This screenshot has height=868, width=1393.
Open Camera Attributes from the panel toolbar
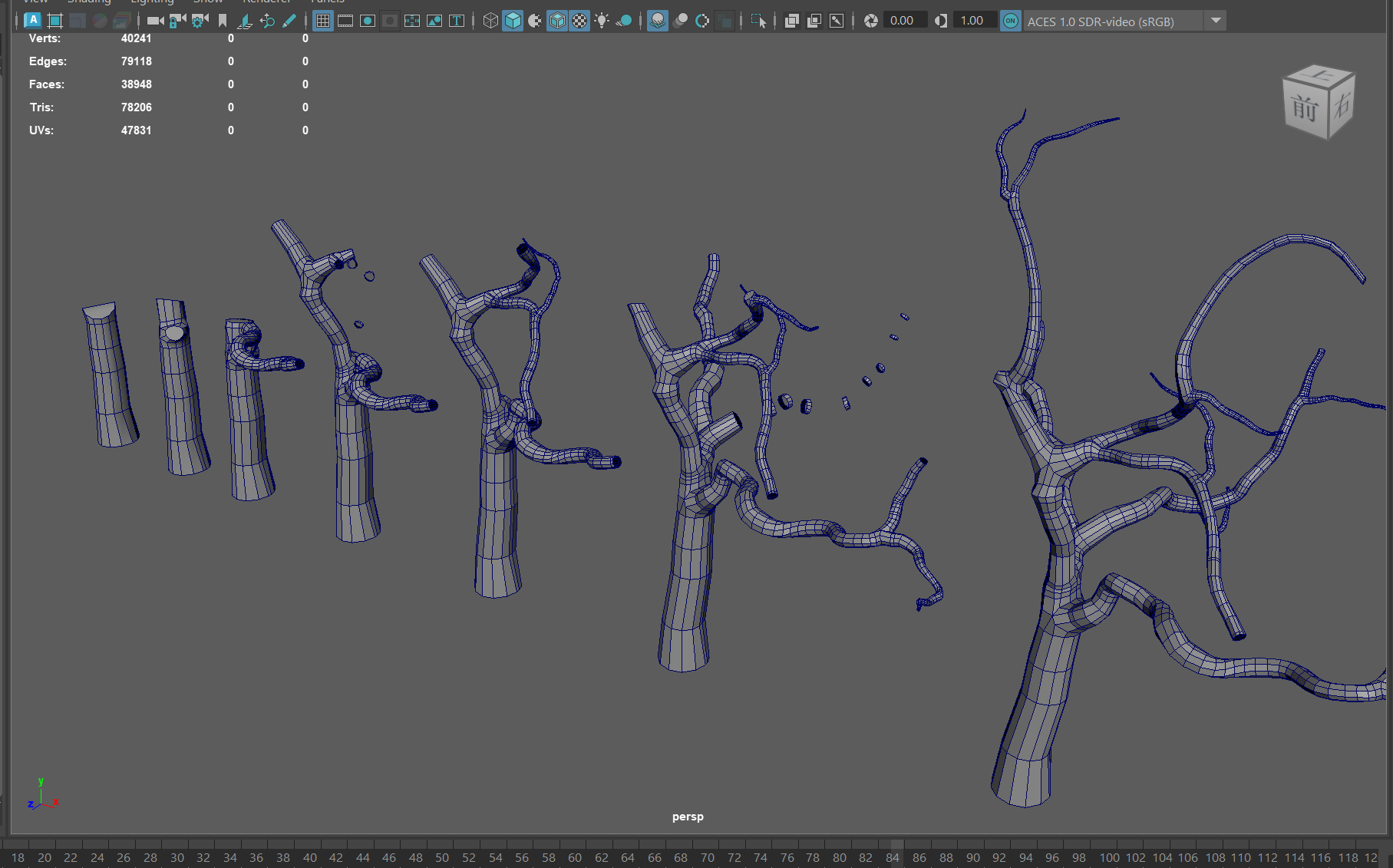click(x=200, y=21)
